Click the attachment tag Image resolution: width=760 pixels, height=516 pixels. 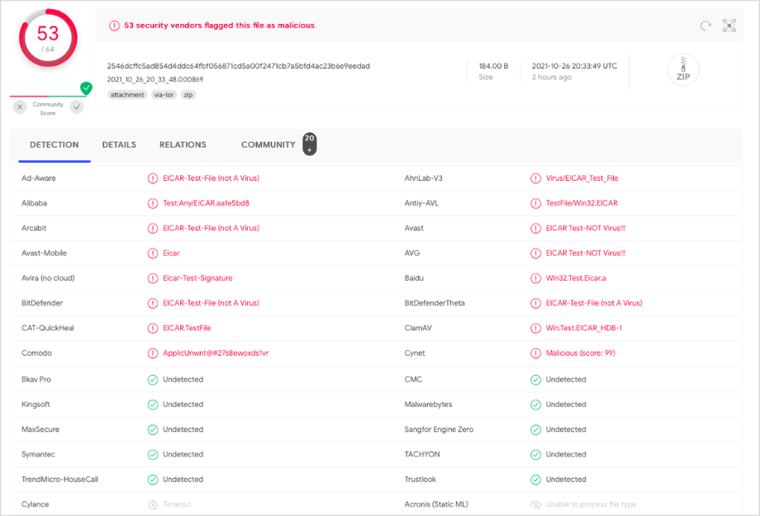pos(127,95)
